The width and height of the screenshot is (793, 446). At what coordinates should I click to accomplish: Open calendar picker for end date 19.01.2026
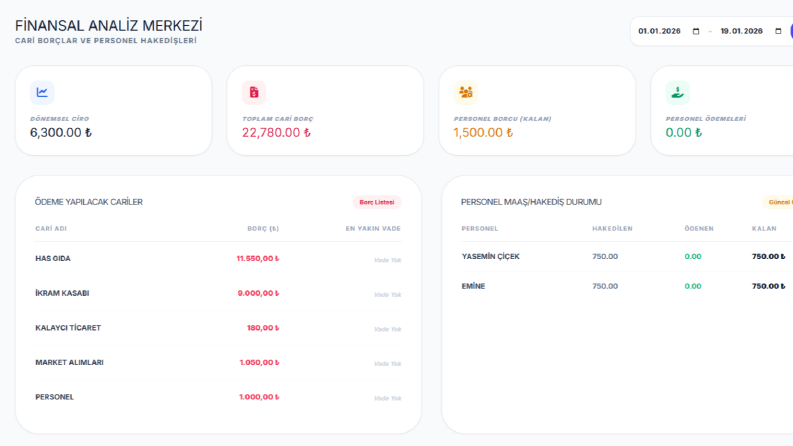778,31
